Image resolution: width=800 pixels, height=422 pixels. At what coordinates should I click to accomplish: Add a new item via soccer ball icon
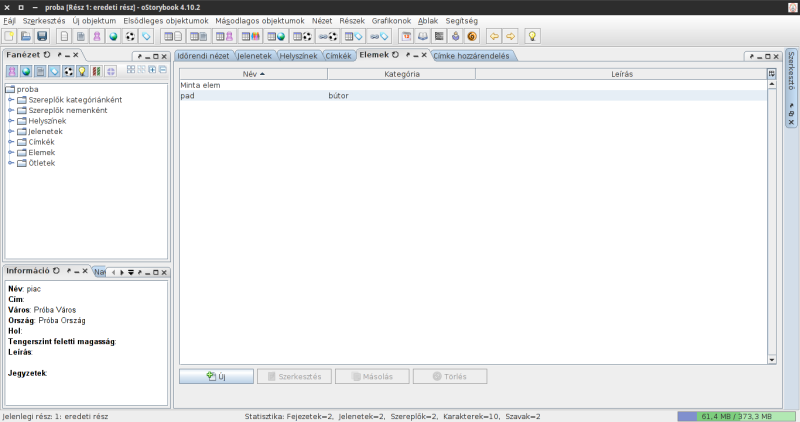click(x=130, y=36)
